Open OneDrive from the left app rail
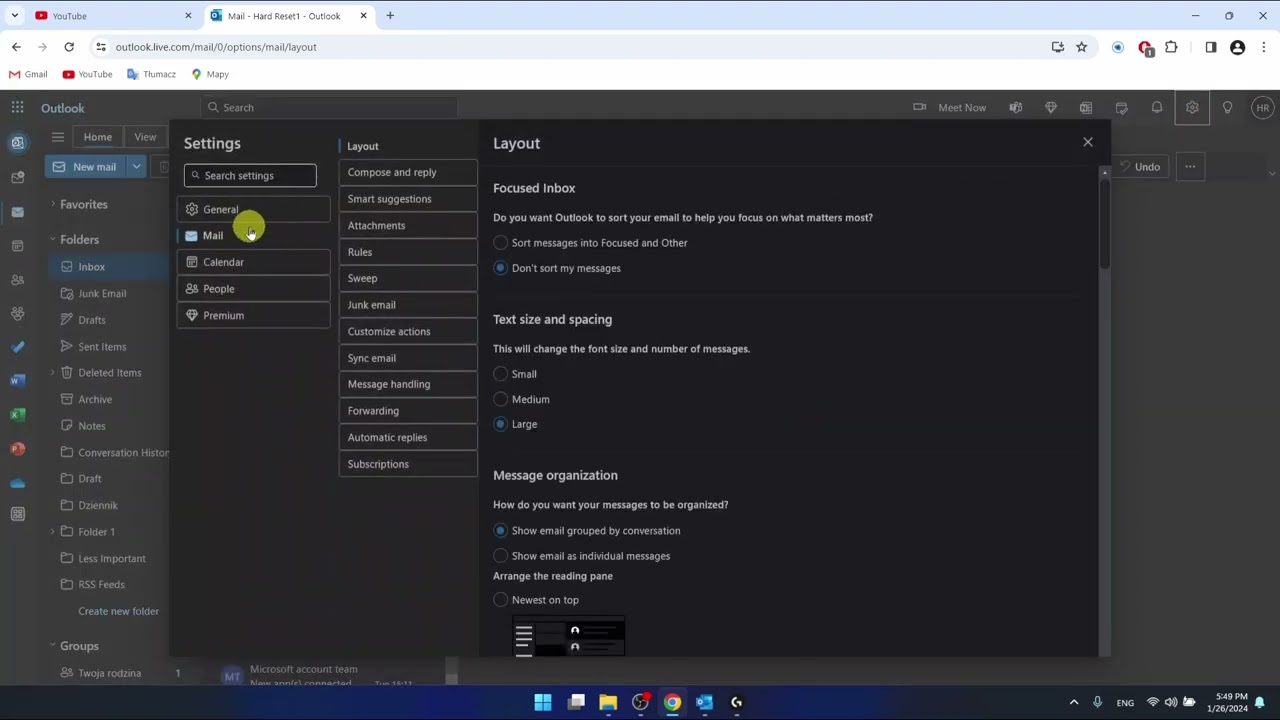Image resolution: width=1280 pixels, height=720 pixels. (17, 483)
